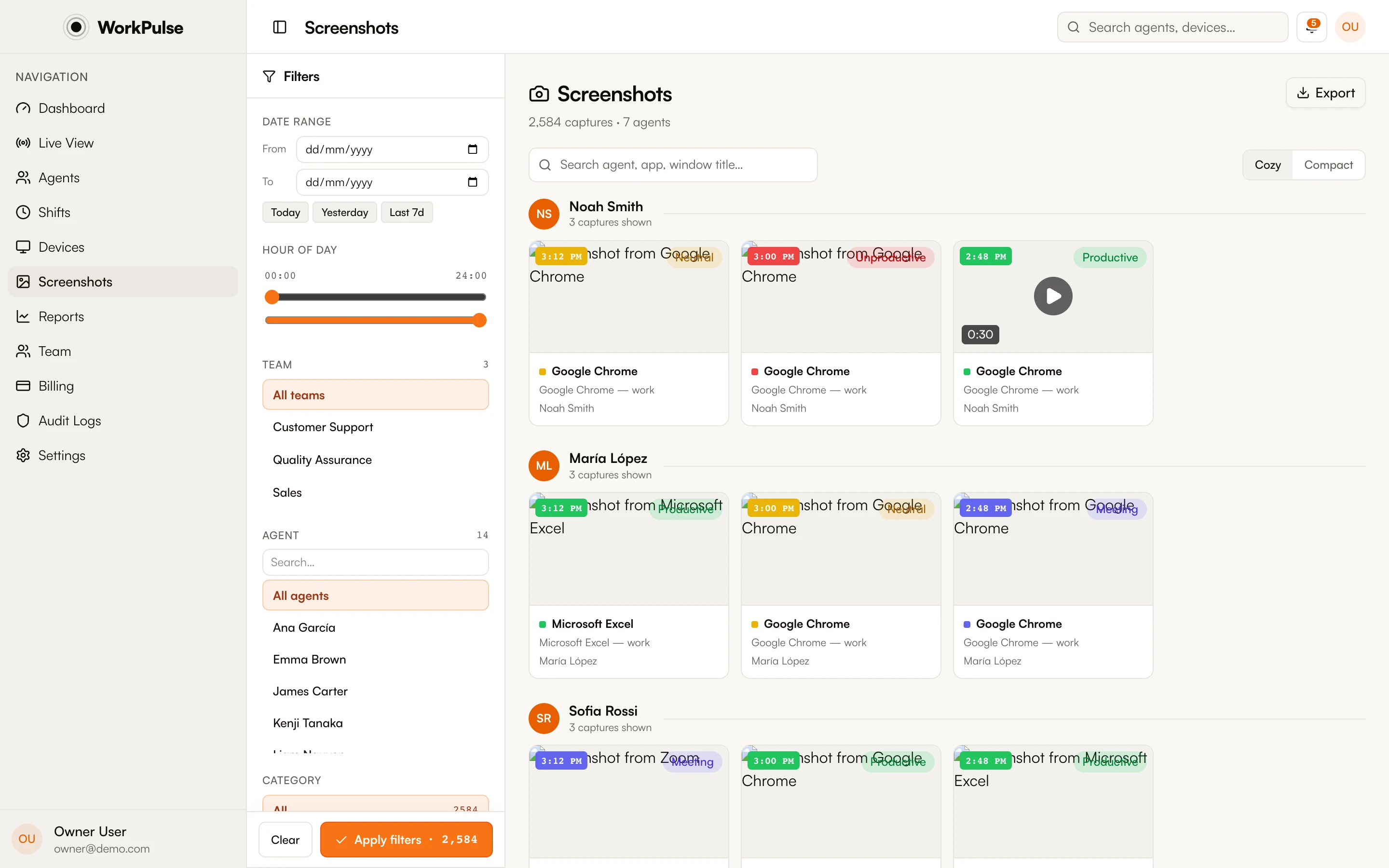Filter by agent Kenji Tanaka
Screen dimensions: 1389x868
click(375, 723)
